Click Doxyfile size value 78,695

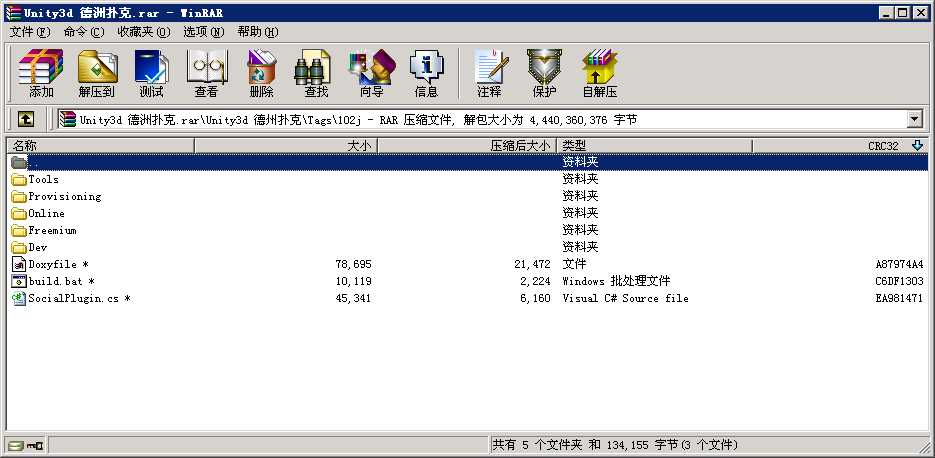click(353, 264)
